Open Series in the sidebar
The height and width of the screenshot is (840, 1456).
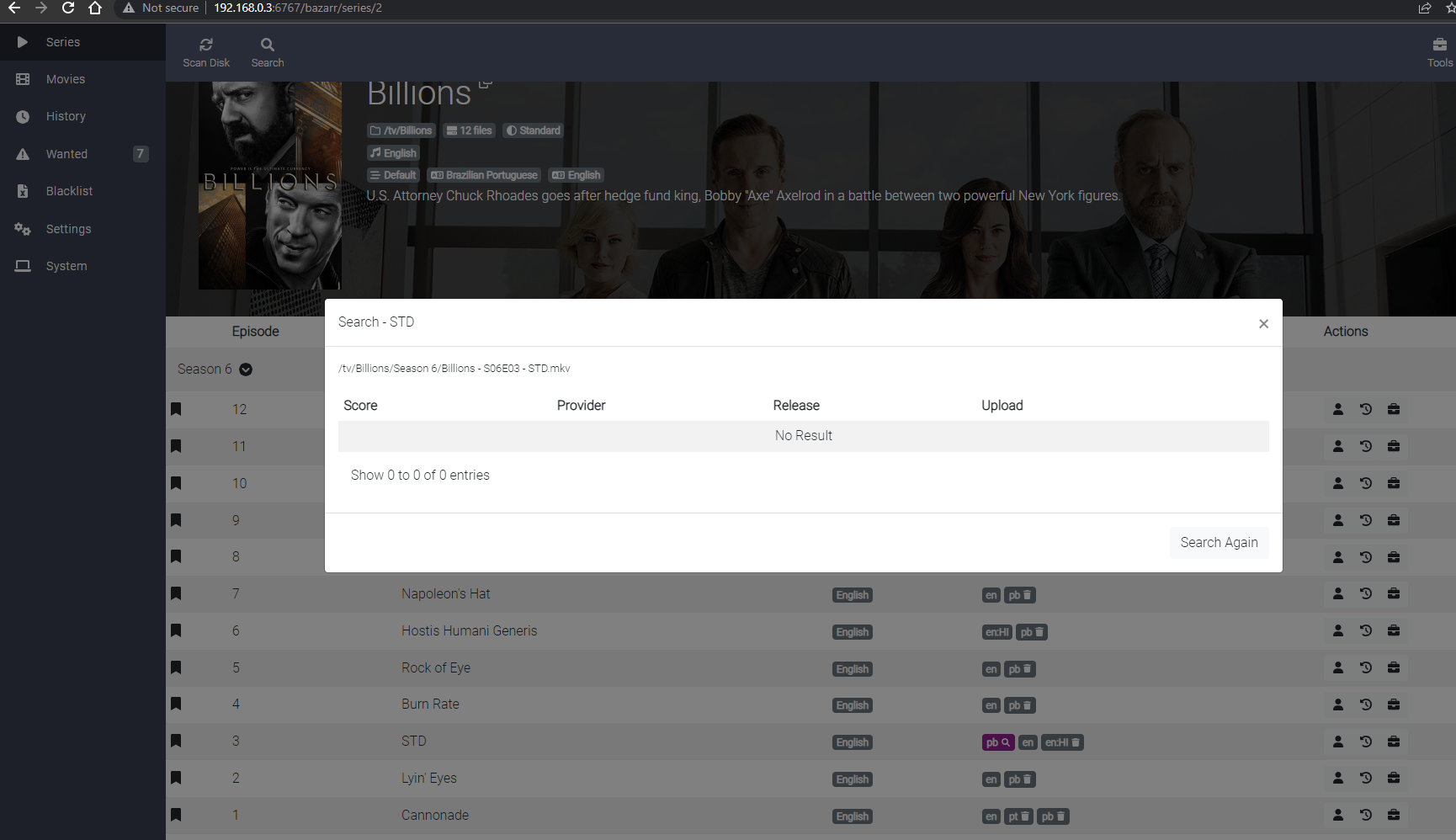(82, 42)
